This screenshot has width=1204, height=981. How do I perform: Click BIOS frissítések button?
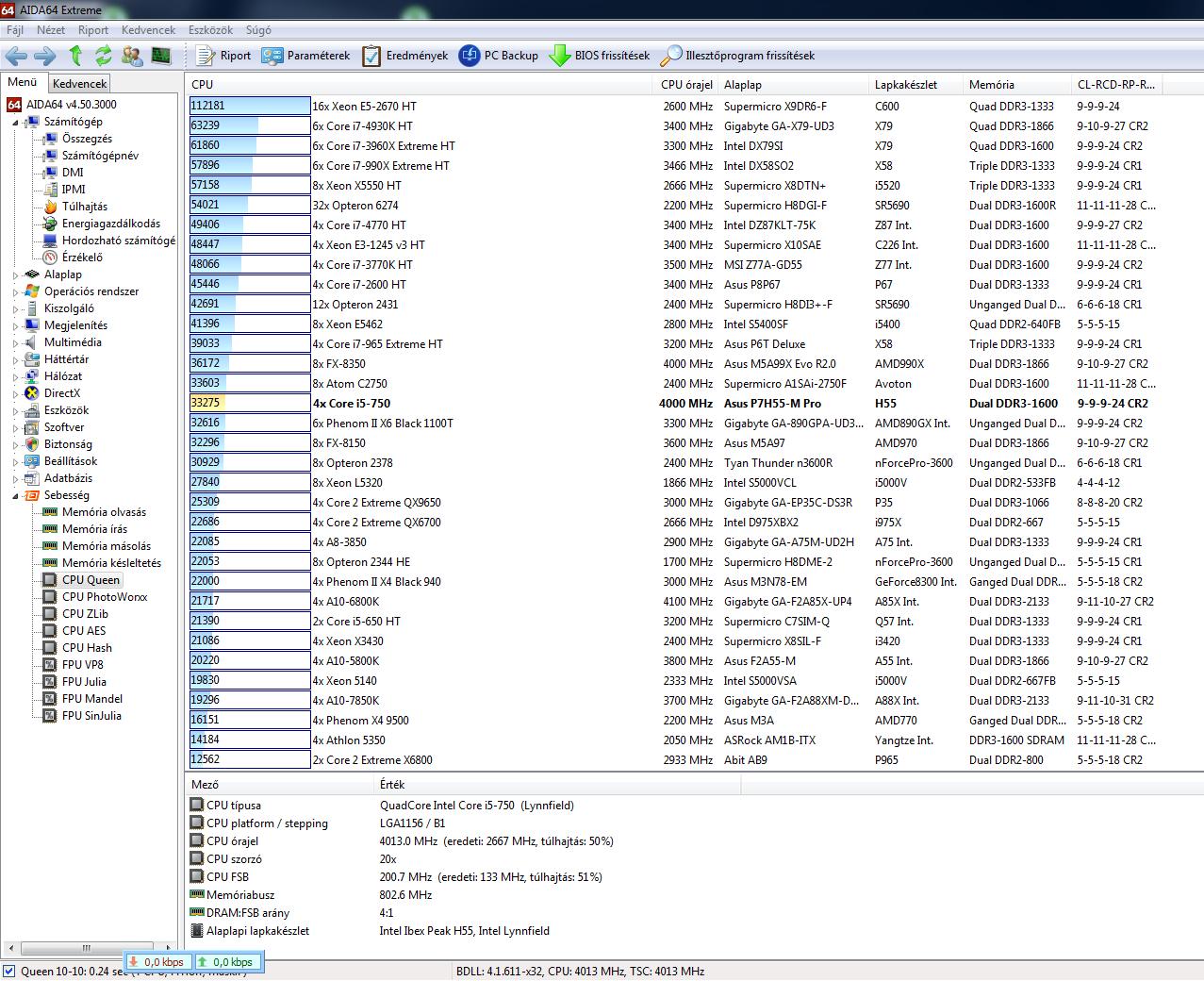(x=600, y=56)
